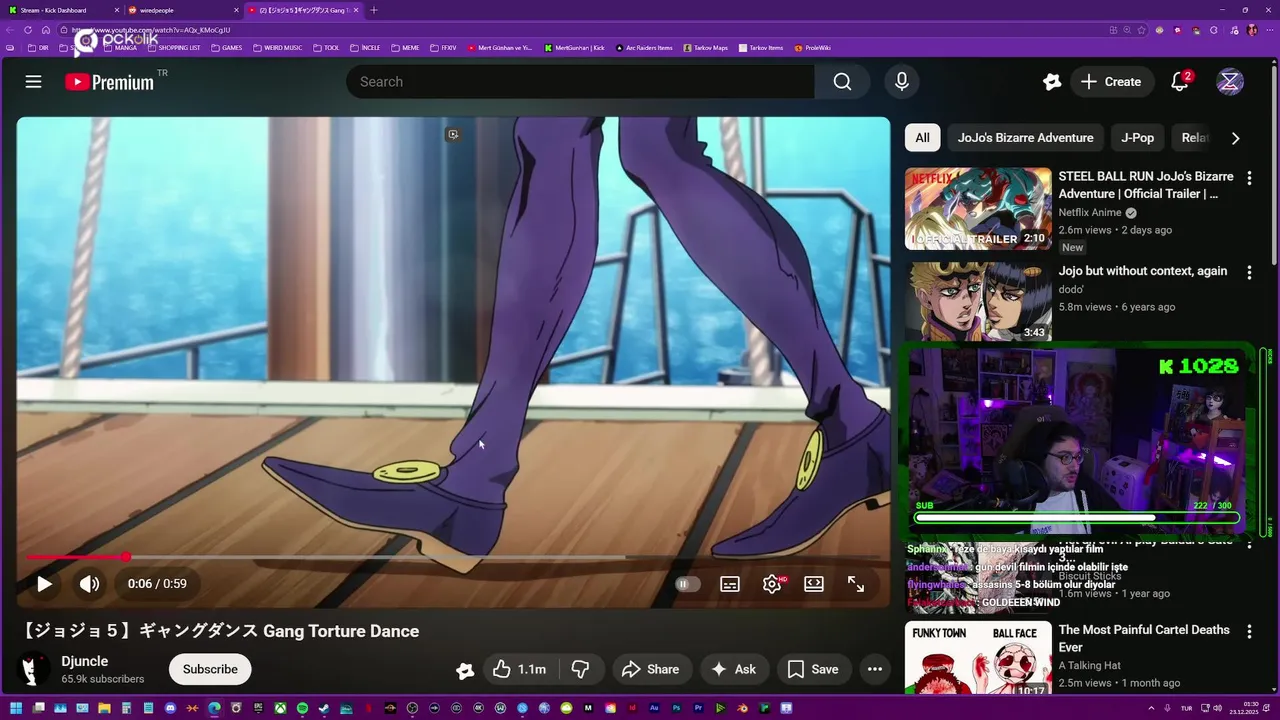Select the All filter chip

[922, 138]
